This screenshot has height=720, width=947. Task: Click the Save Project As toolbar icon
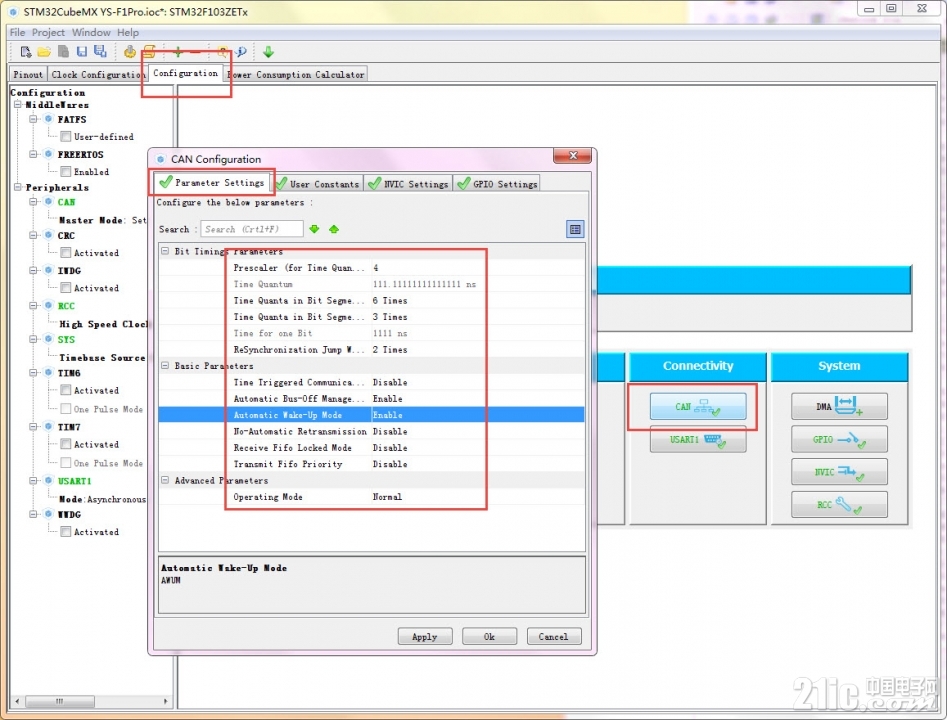(x=100, y=52)
